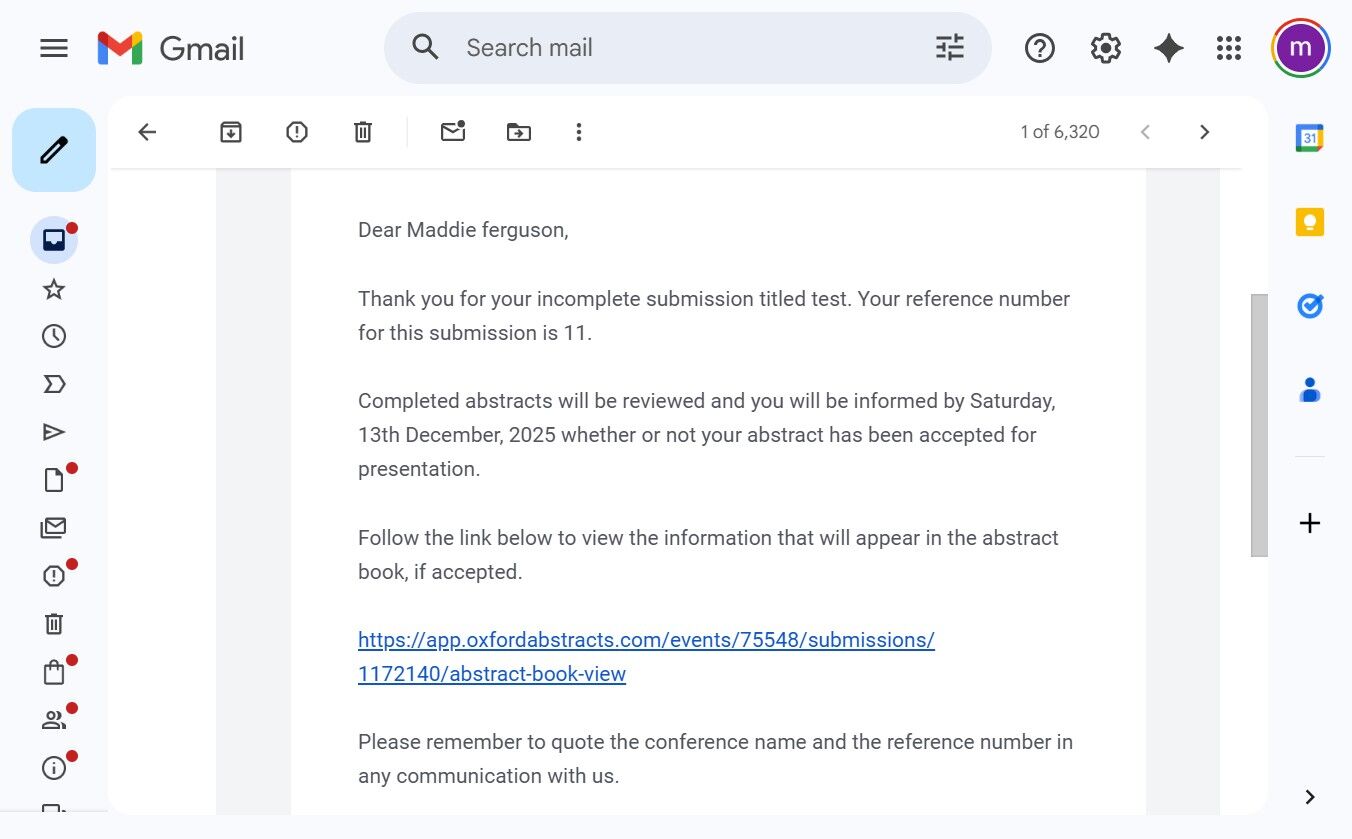Click the Compose pencil button
Viewport: 1352px width, 839px height.
[x=54, y=150]
